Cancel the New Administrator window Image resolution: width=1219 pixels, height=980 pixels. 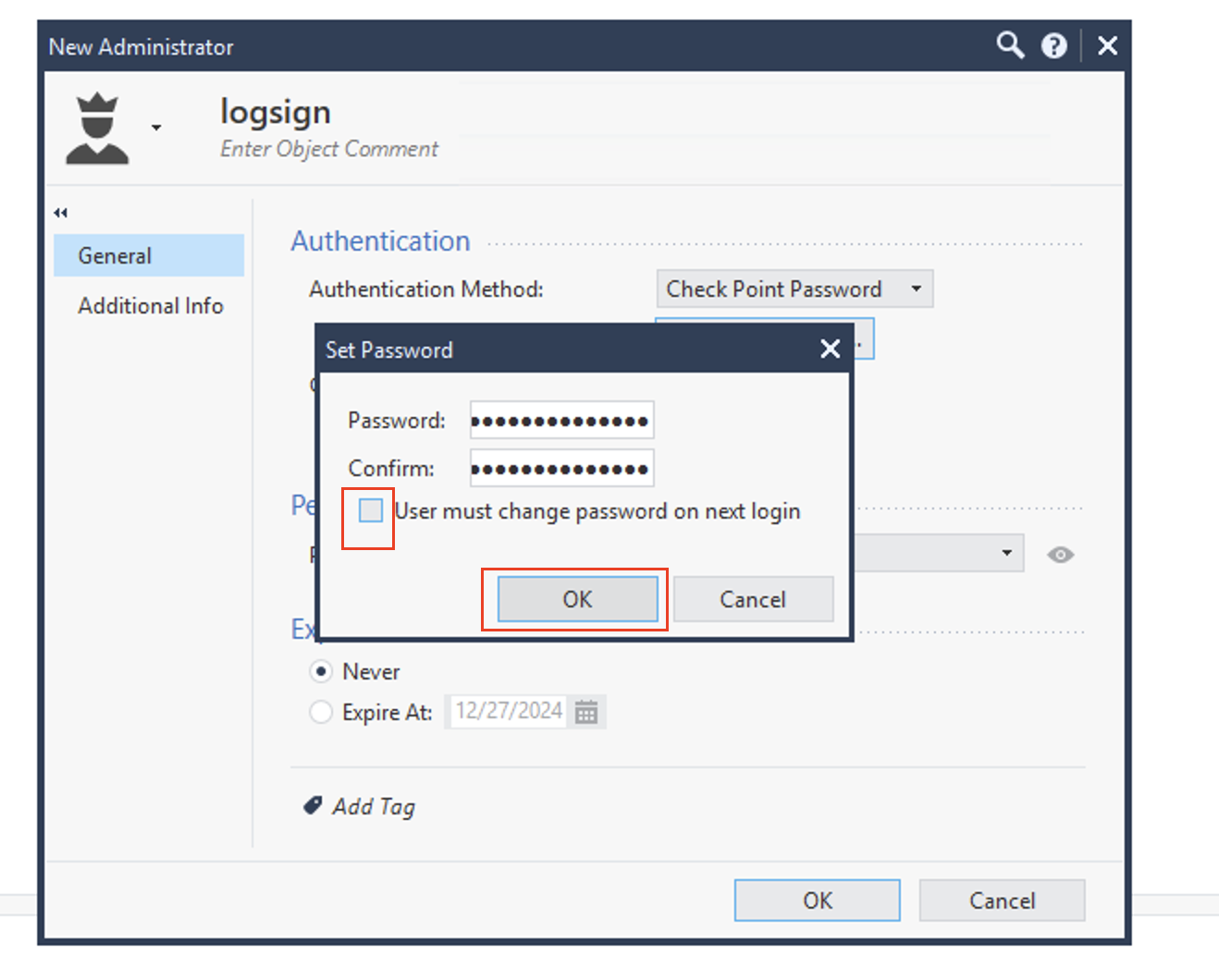[1002, 900]
